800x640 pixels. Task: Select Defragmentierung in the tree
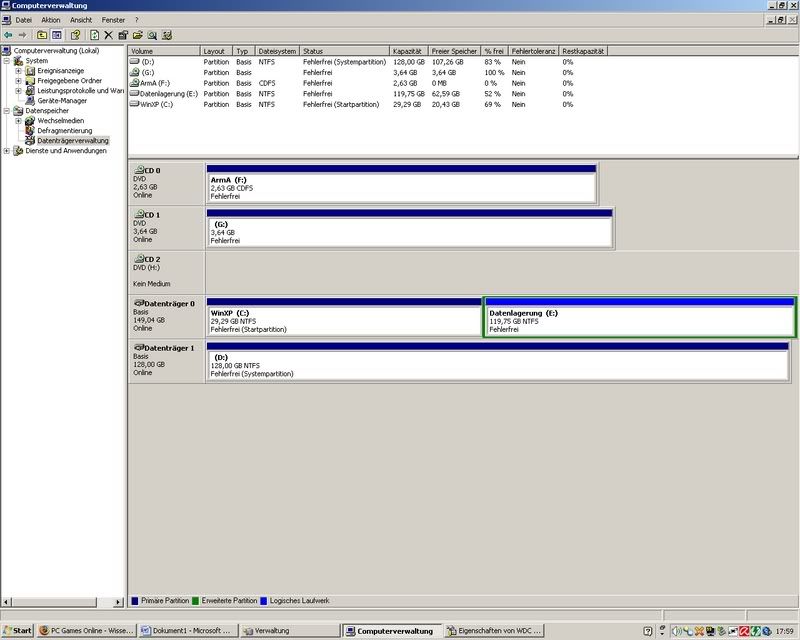[64, 131]
